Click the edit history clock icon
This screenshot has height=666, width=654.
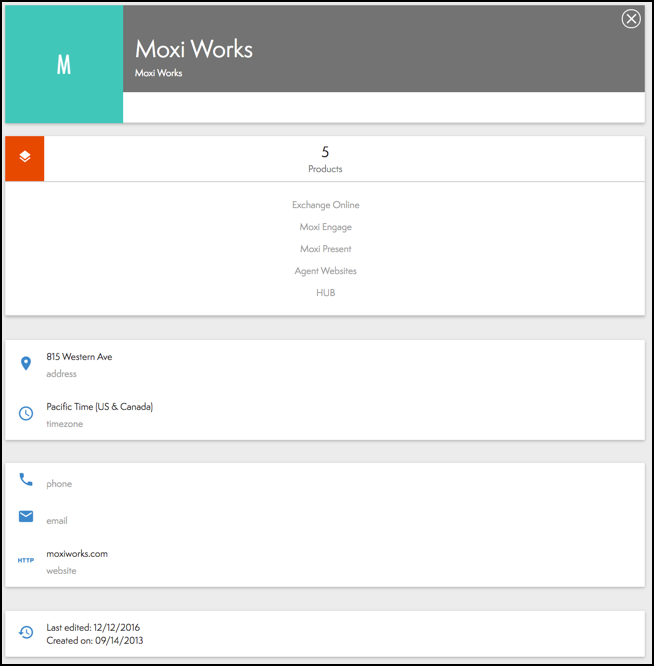[x=26, y=633]
